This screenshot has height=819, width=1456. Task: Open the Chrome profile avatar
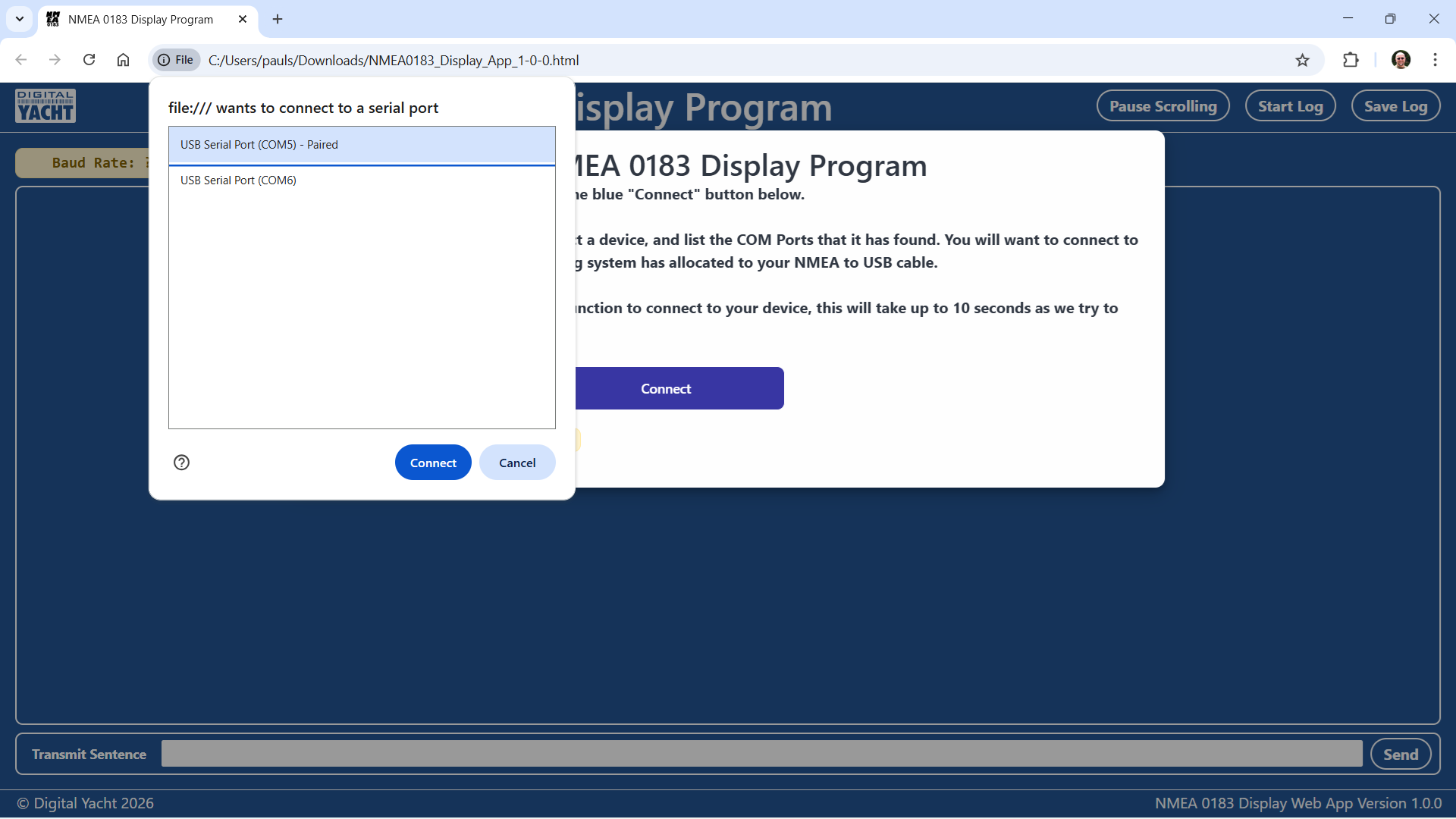1401,60
